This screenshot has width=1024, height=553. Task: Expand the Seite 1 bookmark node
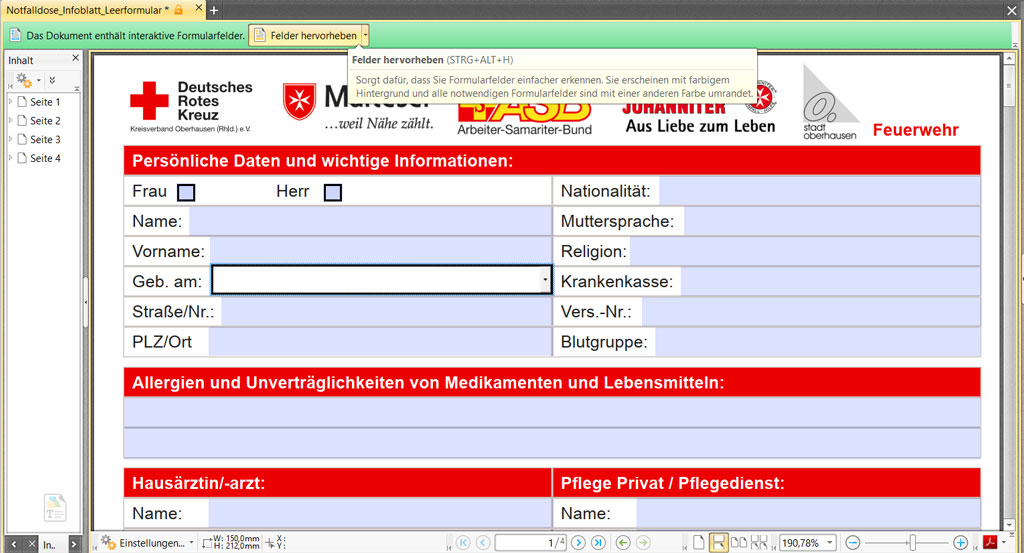[11, 102]
